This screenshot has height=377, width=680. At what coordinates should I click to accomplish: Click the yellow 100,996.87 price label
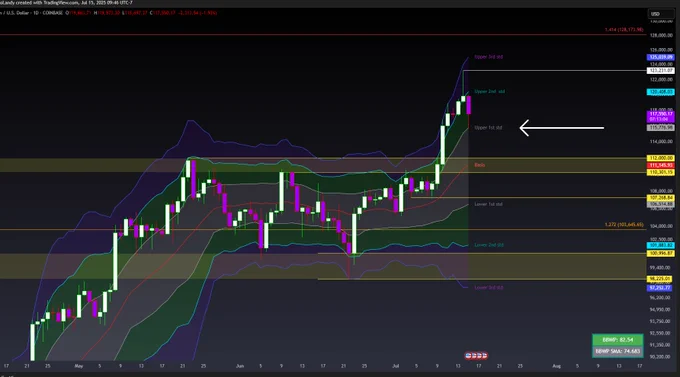tap(660, 253)
